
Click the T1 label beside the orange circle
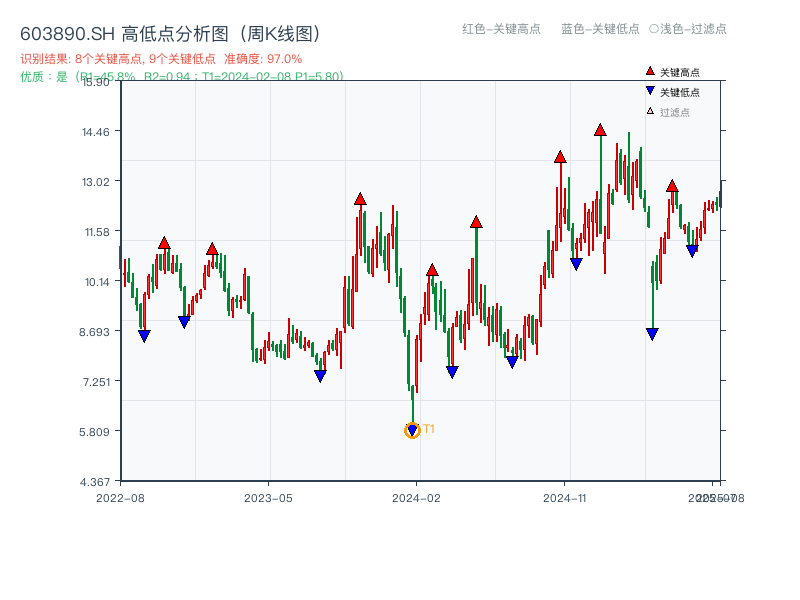(429, 428)
